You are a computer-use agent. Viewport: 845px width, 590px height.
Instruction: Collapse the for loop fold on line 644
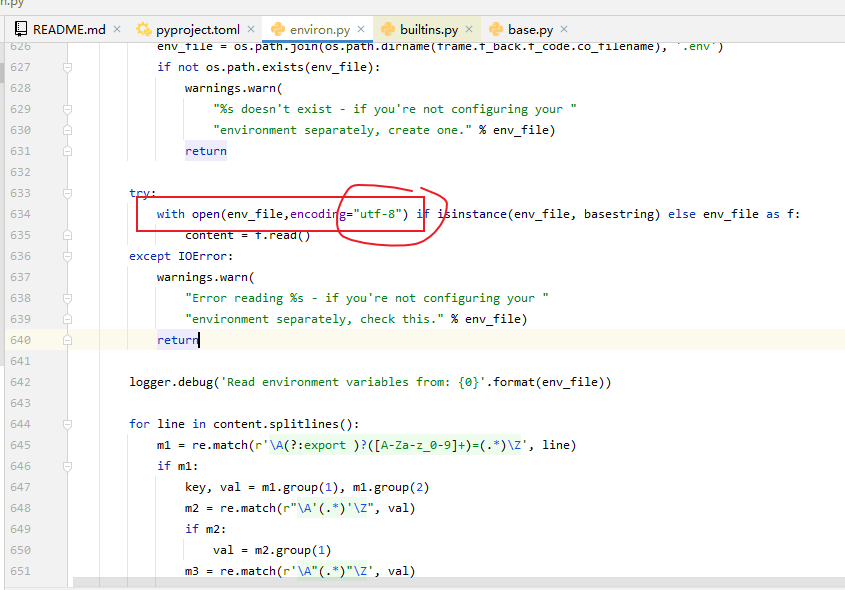pyautogui.click(x=67, y=425)
